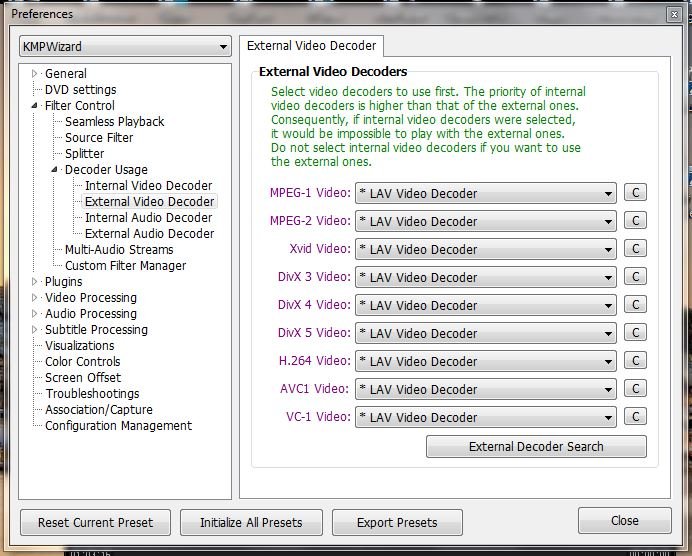The height and width of the screenshot is (556, 692).
Task: Close the Preferences dialog with Close button
Action: tap(624, 520)
